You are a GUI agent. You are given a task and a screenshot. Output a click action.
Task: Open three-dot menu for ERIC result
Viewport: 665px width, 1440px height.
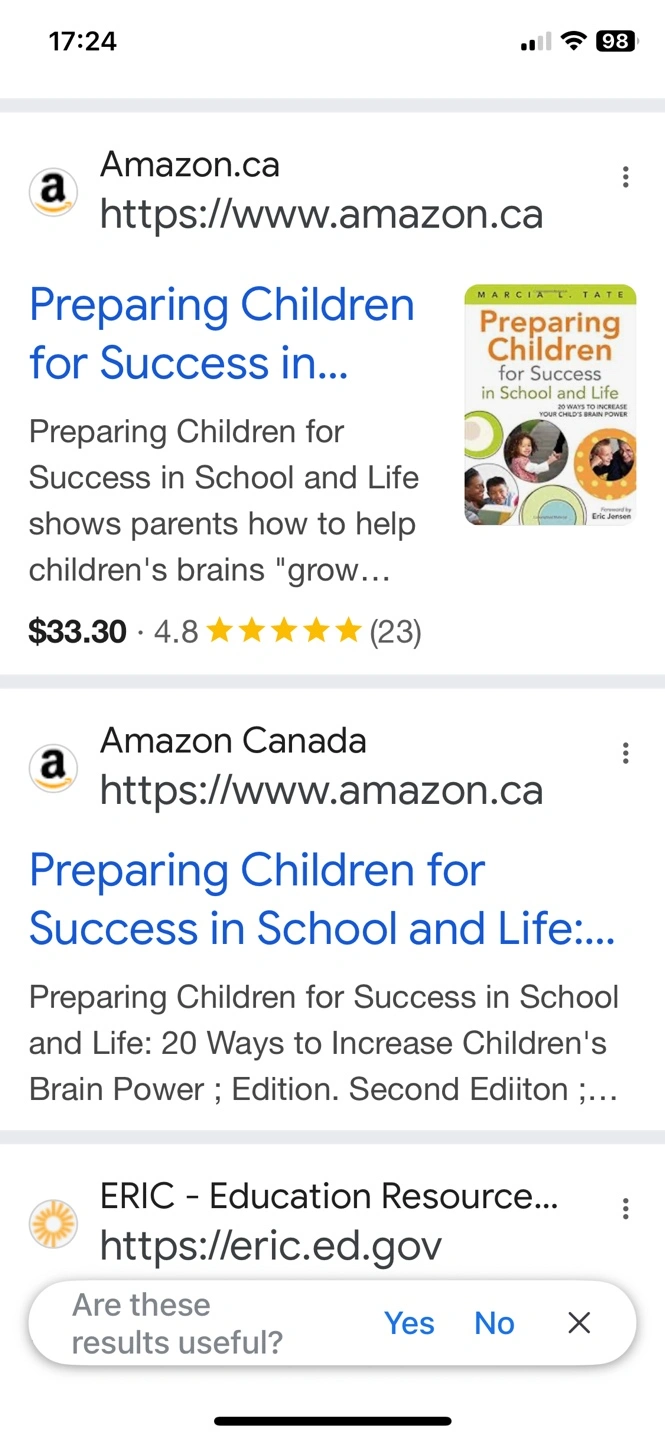point(625,1209)
